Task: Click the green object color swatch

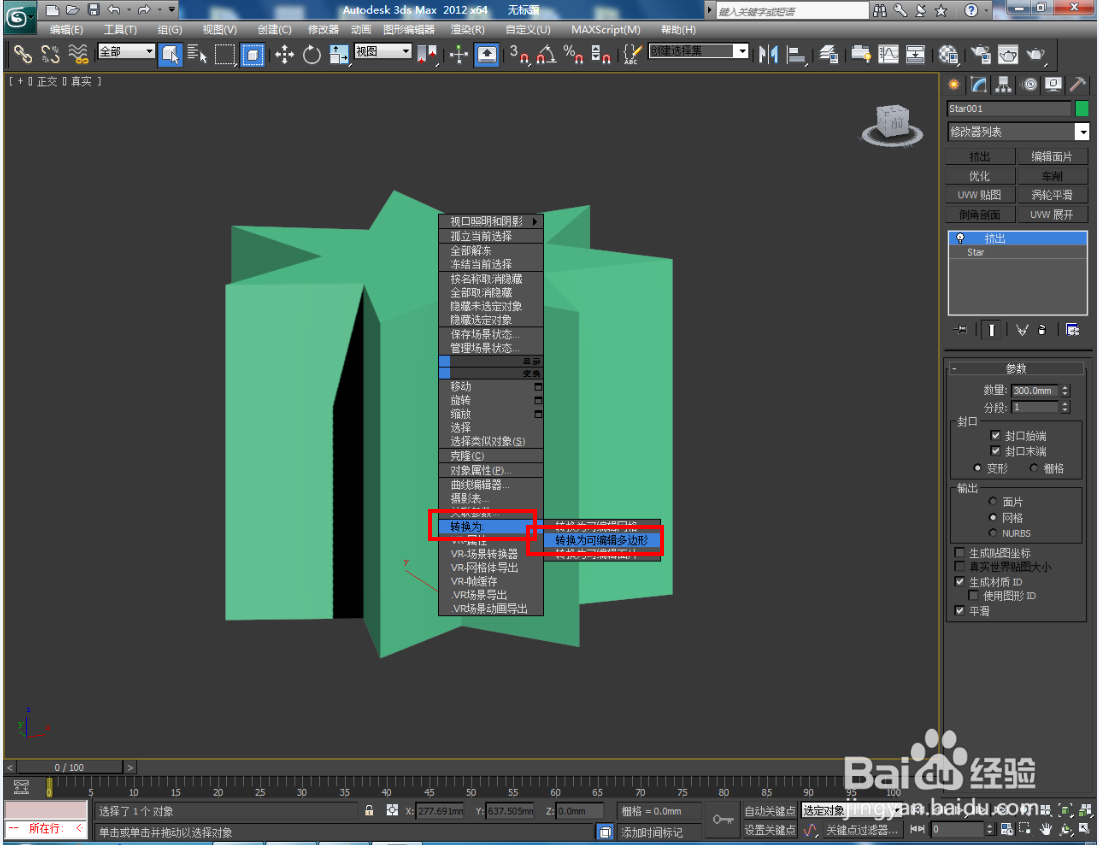Action: coord(1082,109)
